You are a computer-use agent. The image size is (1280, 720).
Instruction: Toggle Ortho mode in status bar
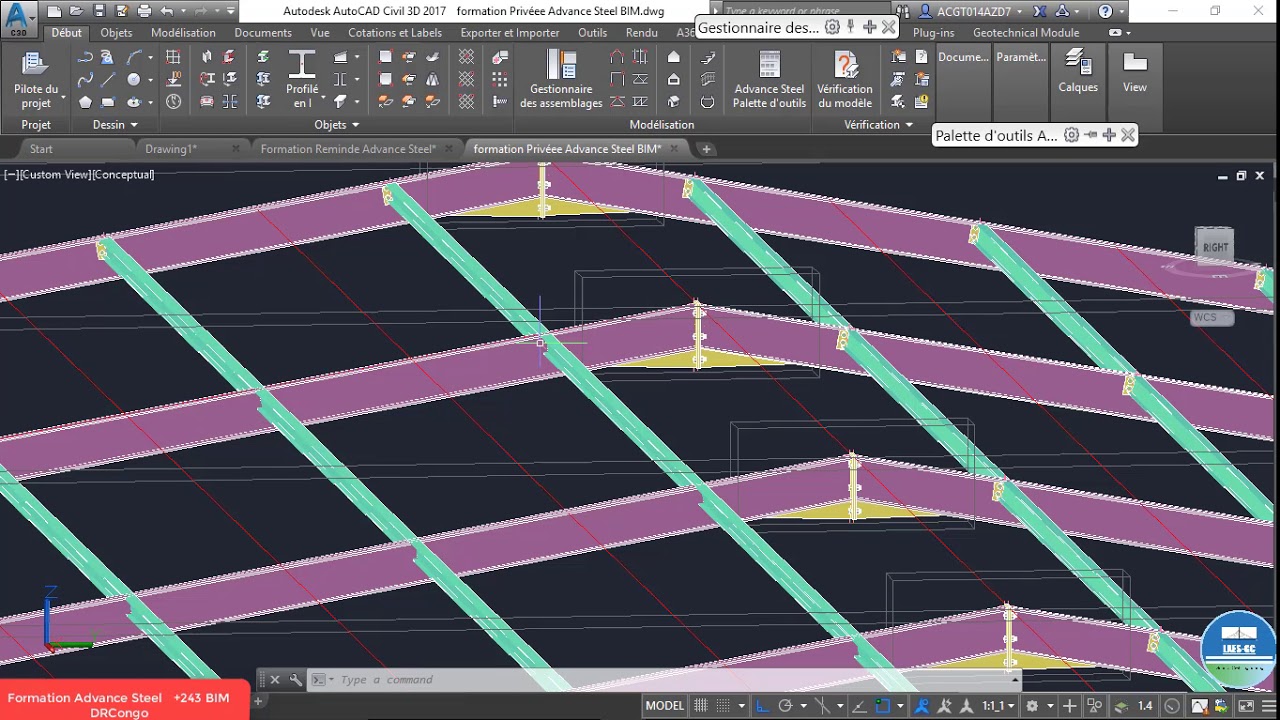762,705
